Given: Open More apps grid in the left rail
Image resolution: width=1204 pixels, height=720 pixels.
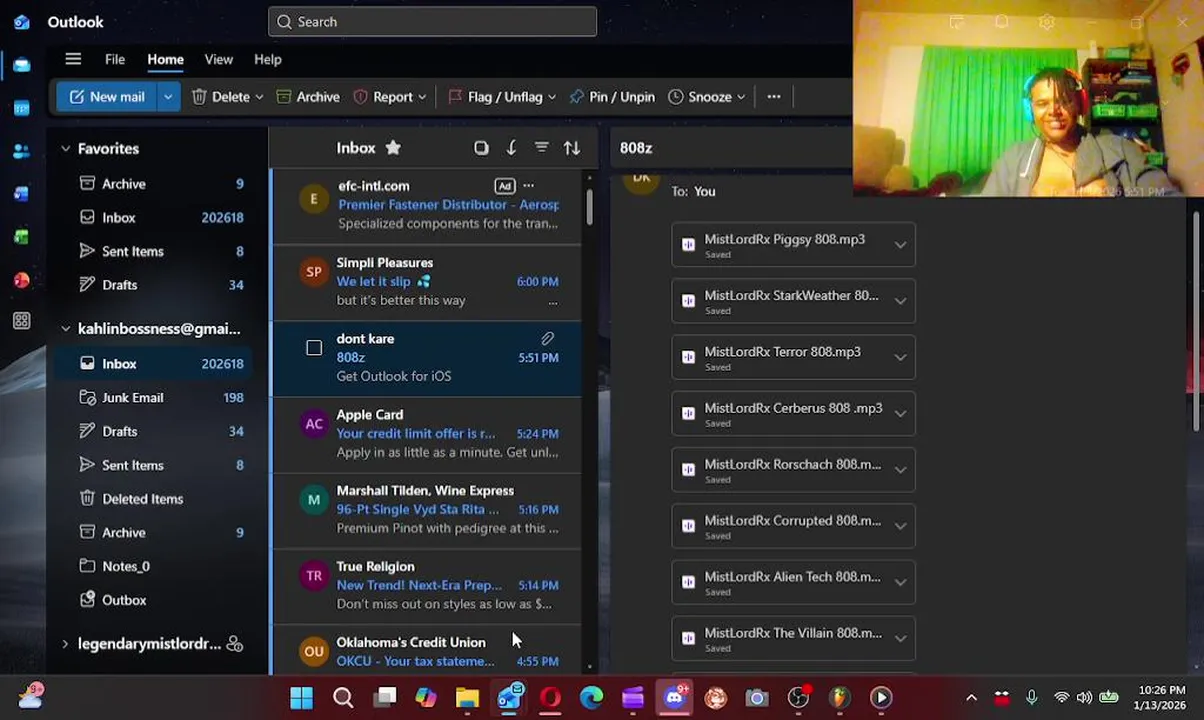Looking at the screenshot, I should tap(22, 321).
